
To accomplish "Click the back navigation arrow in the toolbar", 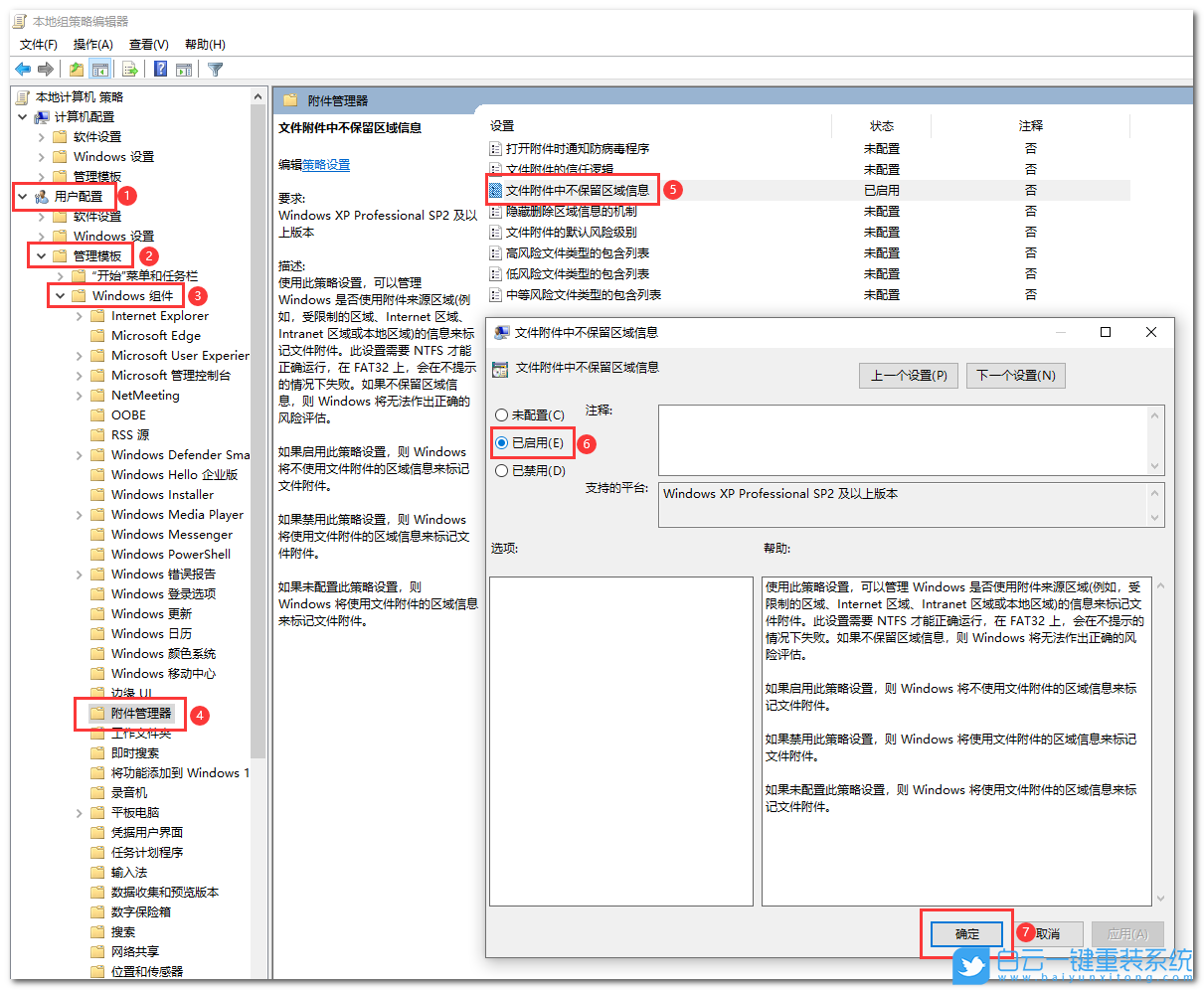I will (22, 68).
